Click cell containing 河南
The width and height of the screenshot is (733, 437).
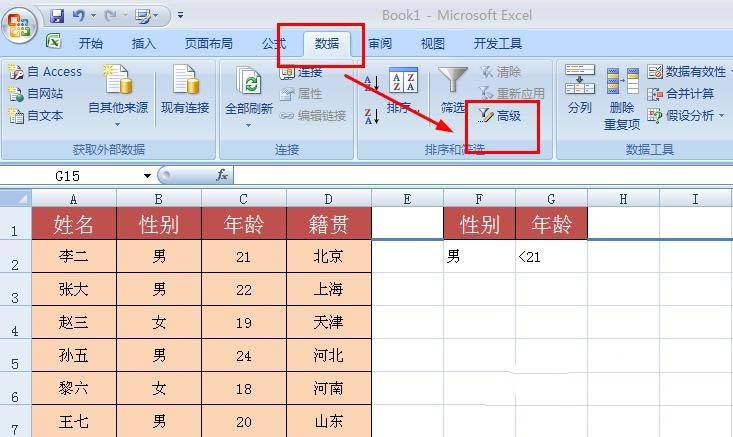click(x=329, y=388)
